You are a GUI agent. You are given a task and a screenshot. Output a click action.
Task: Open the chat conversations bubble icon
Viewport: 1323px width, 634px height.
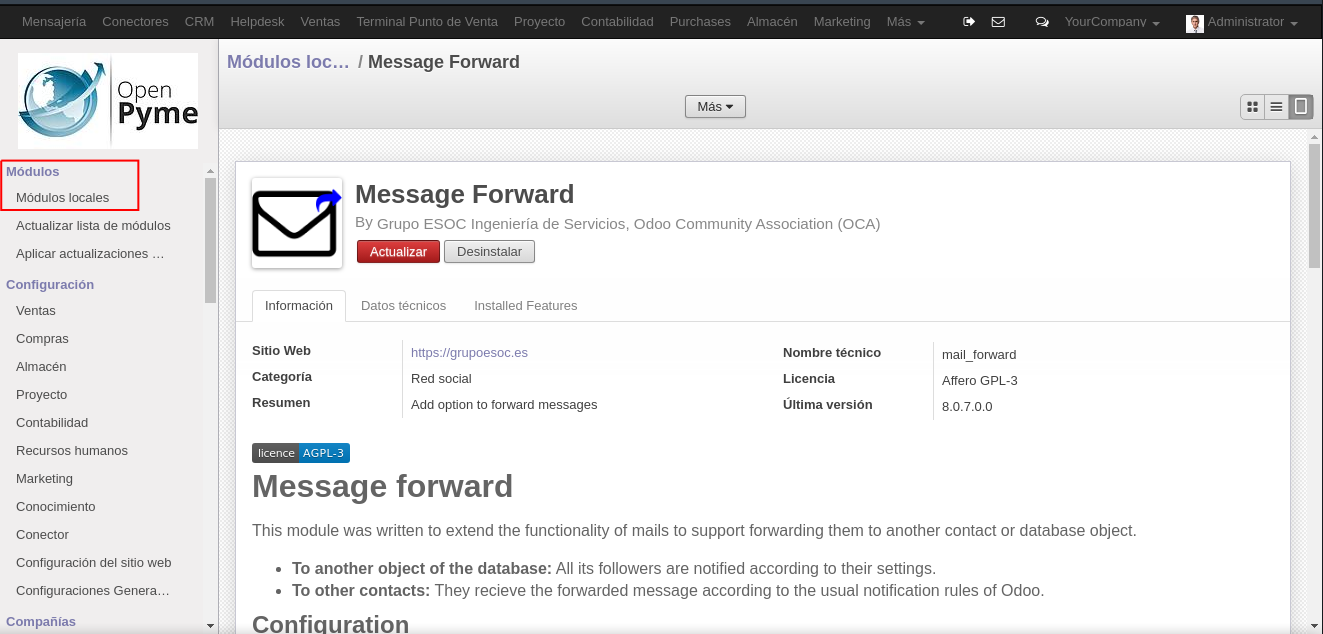tap(1042, 22)
